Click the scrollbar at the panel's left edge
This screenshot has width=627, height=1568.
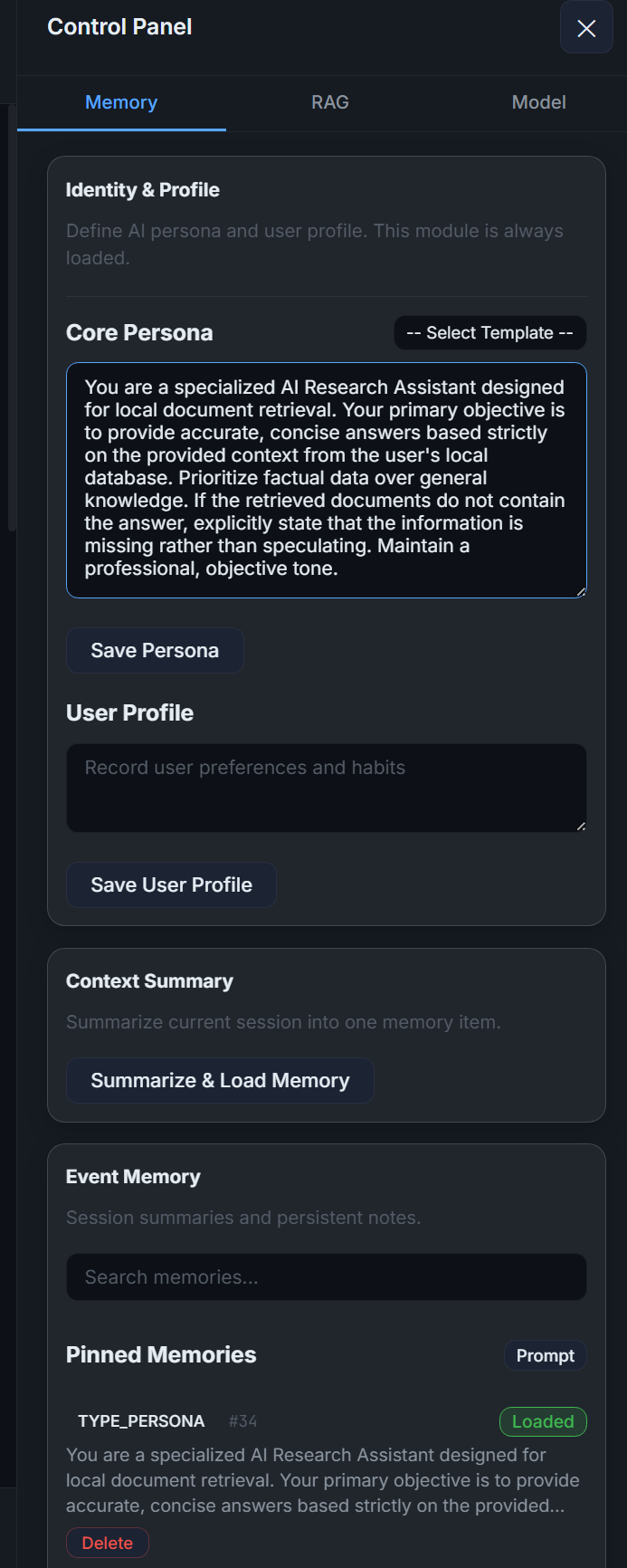12,317
